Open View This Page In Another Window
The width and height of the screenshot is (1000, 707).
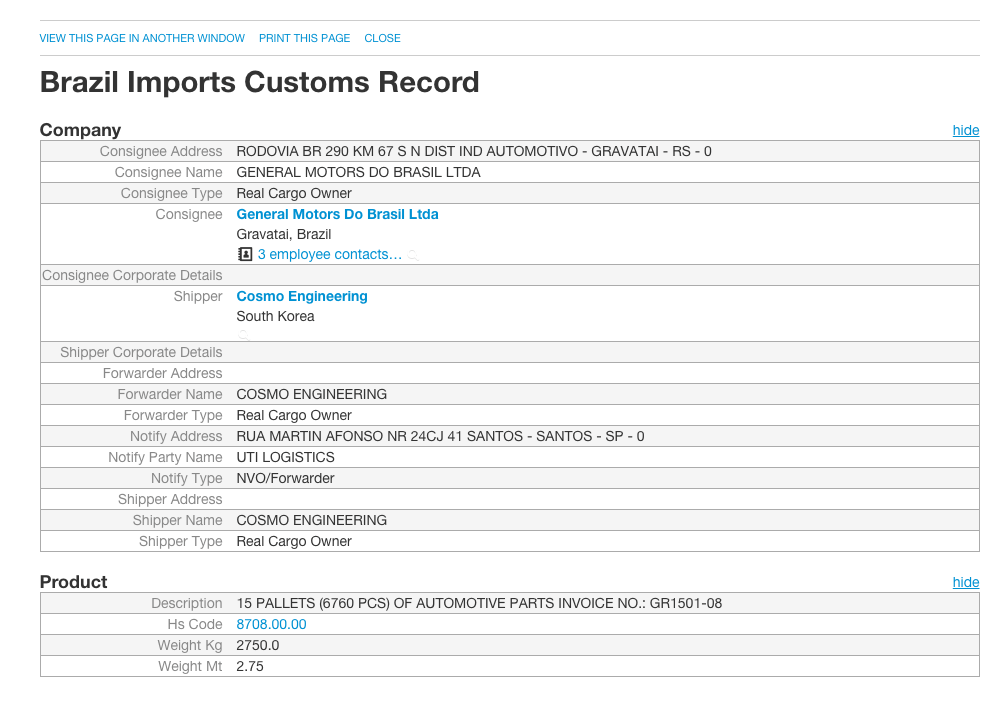pos(142,38)
